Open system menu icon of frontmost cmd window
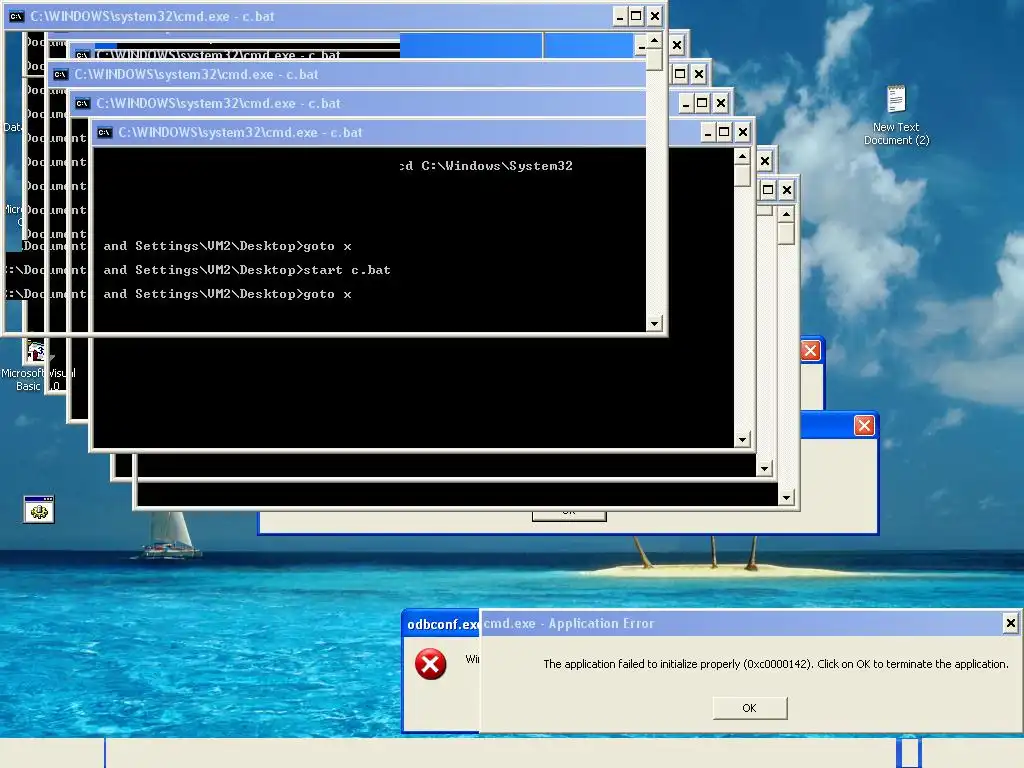This screenshot has height=768, width=1024. (16, 16)
